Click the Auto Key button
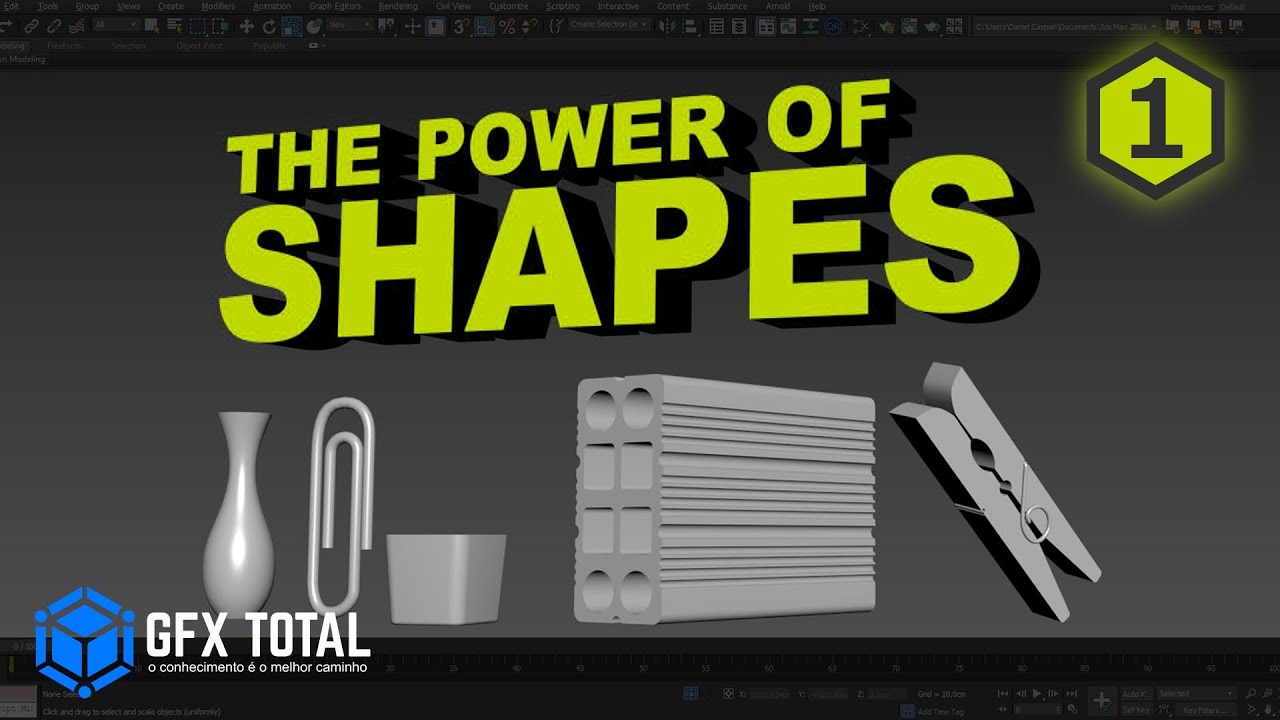 [1136, 693]
